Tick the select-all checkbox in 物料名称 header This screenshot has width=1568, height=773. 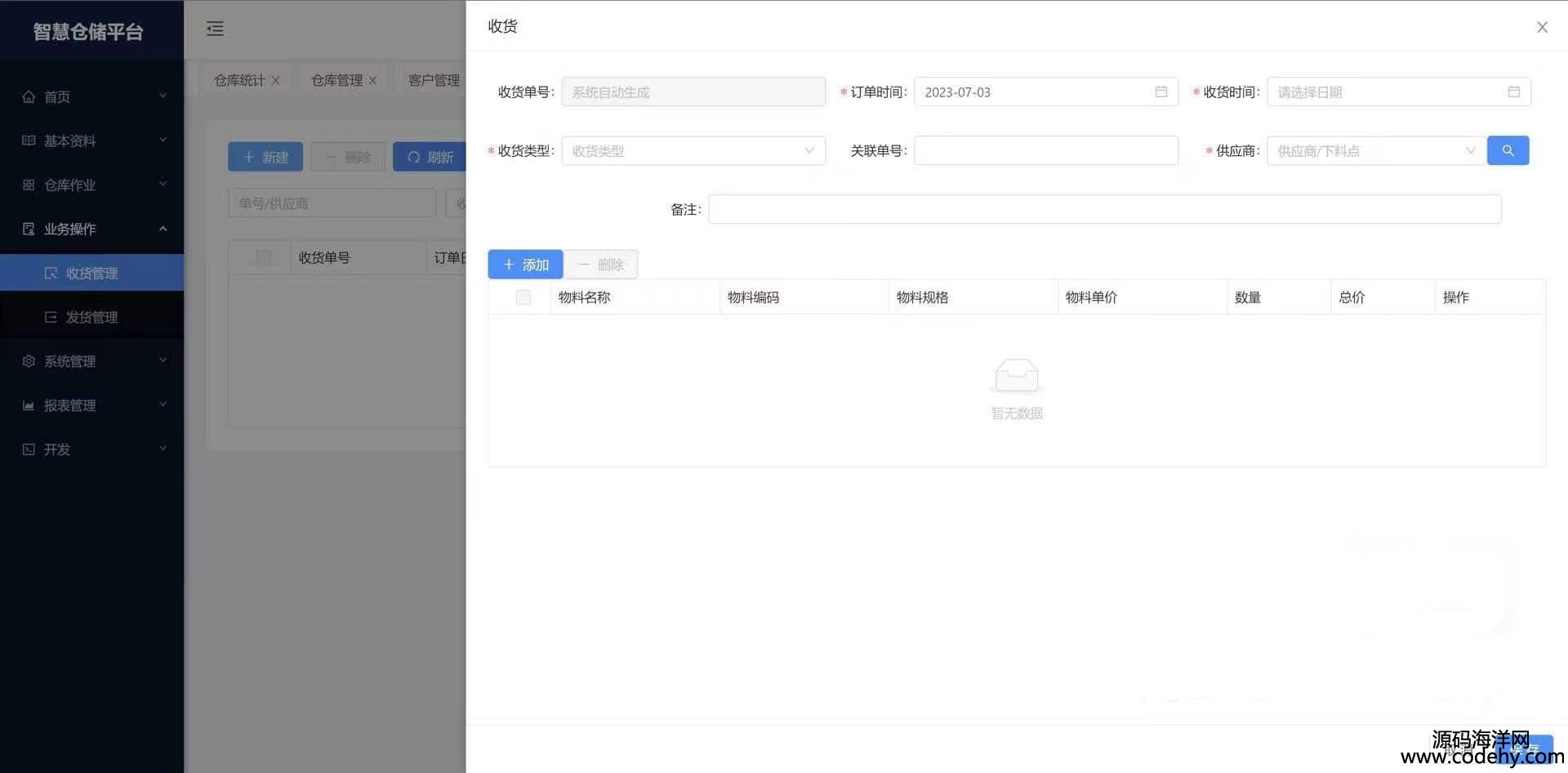(x=523, y=297)
